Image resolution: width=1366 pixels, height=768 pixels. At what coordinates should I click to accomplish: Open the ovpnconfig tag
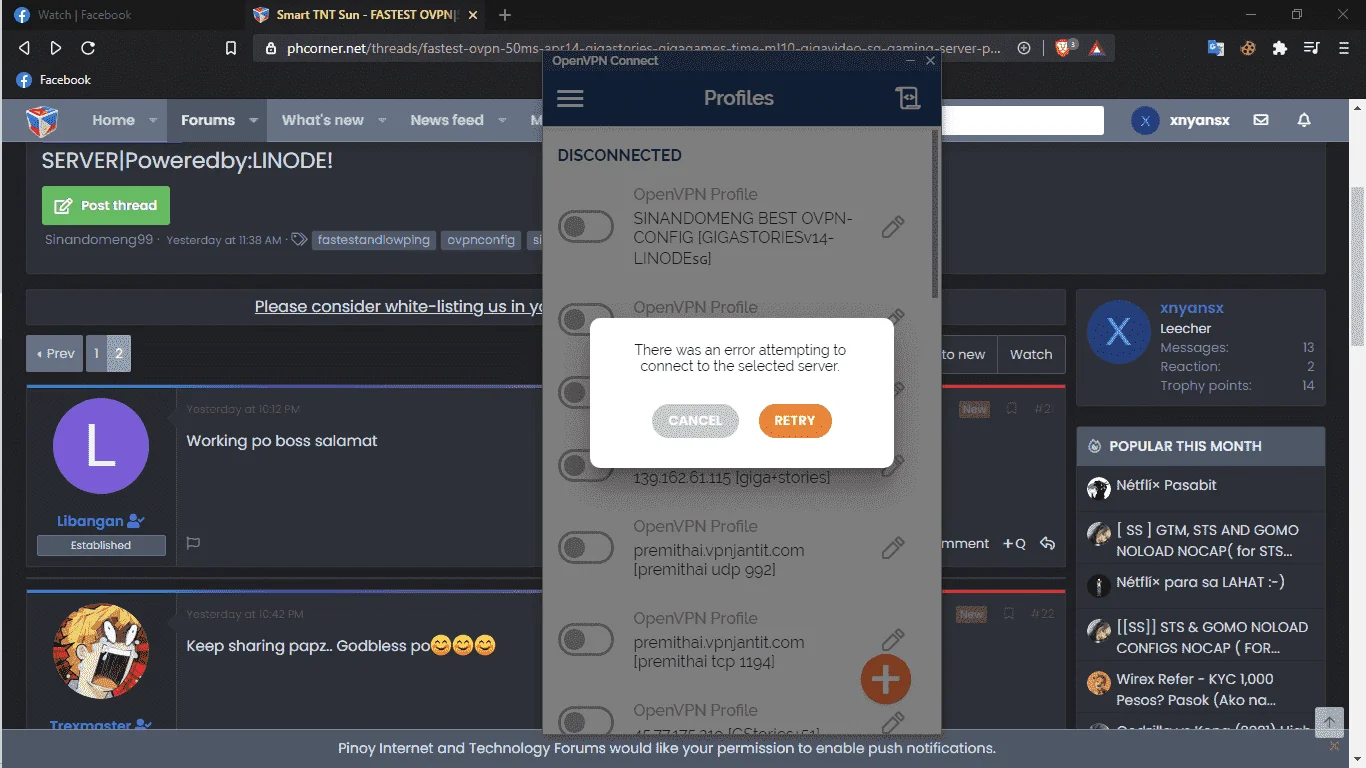[481, 240]
